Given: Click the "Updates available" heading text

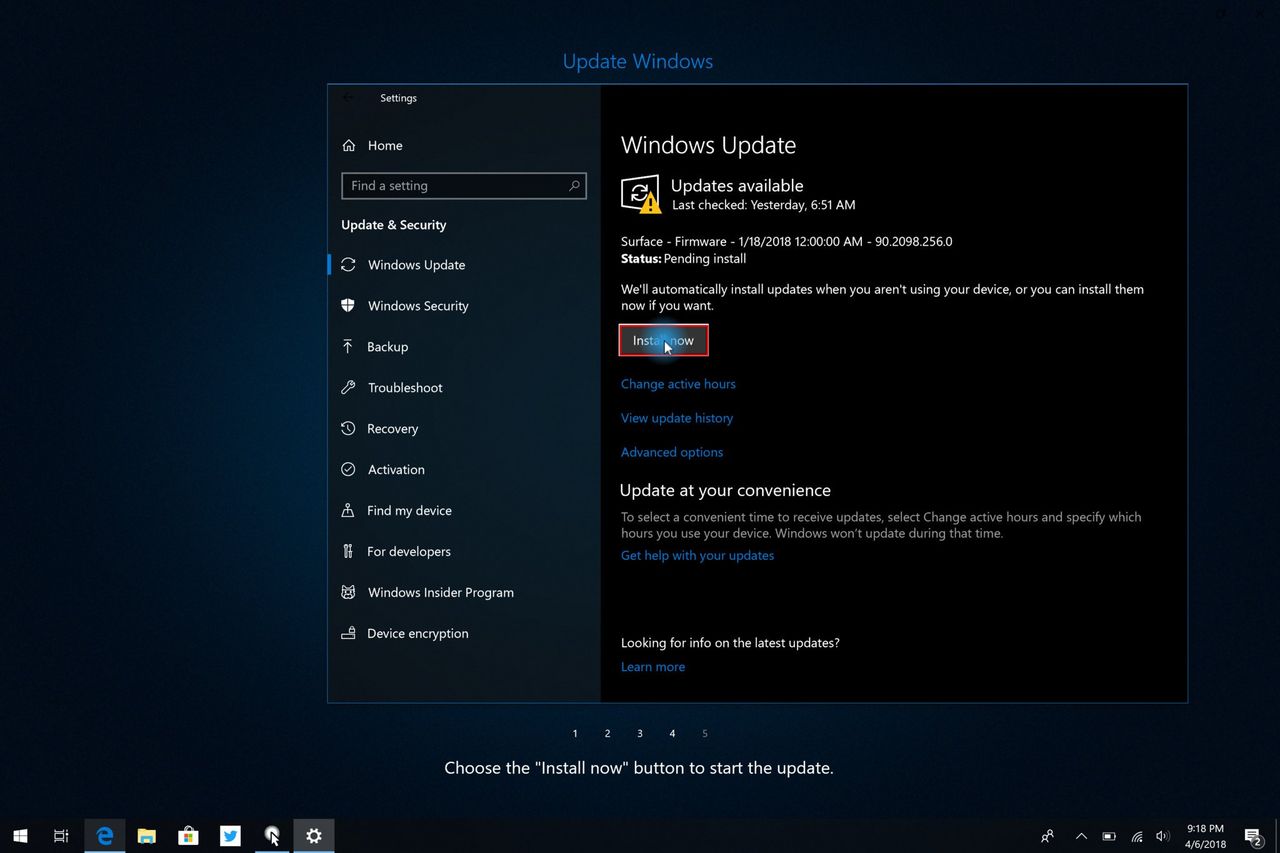Looking at the screenshot, I should coord(737,186).
